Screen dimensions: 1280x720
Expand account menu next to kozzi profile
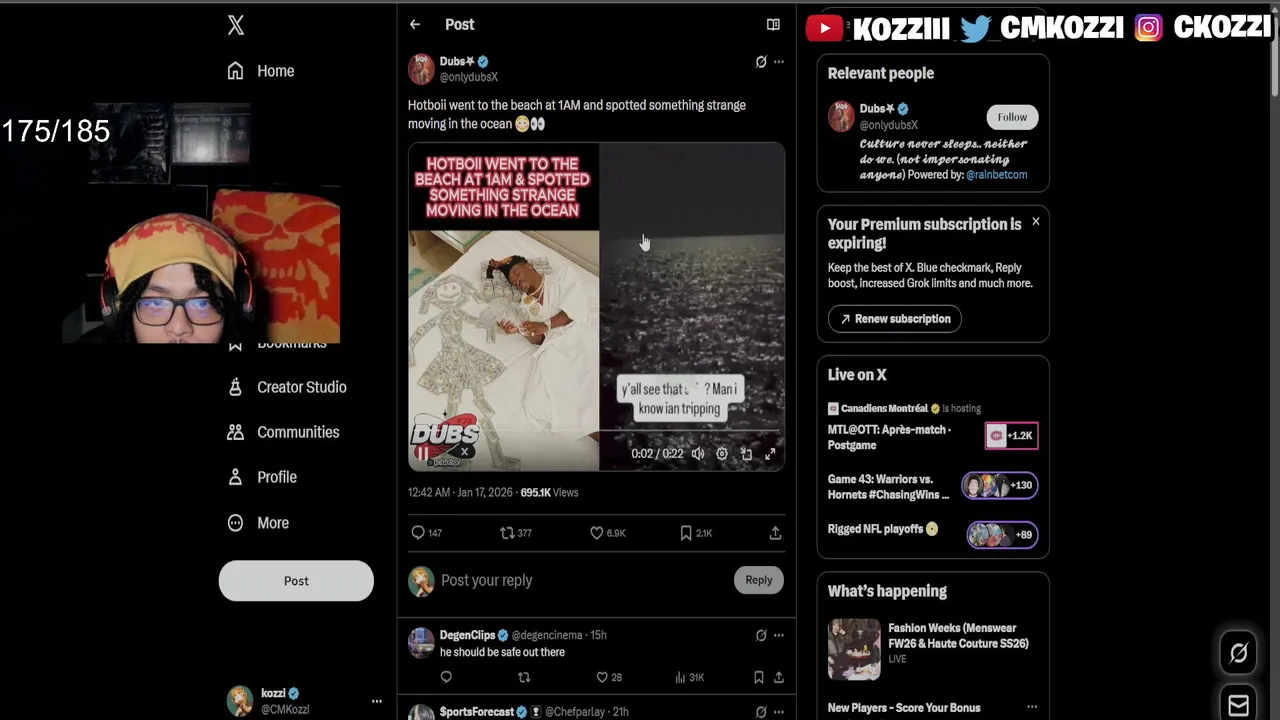[377, 701]
